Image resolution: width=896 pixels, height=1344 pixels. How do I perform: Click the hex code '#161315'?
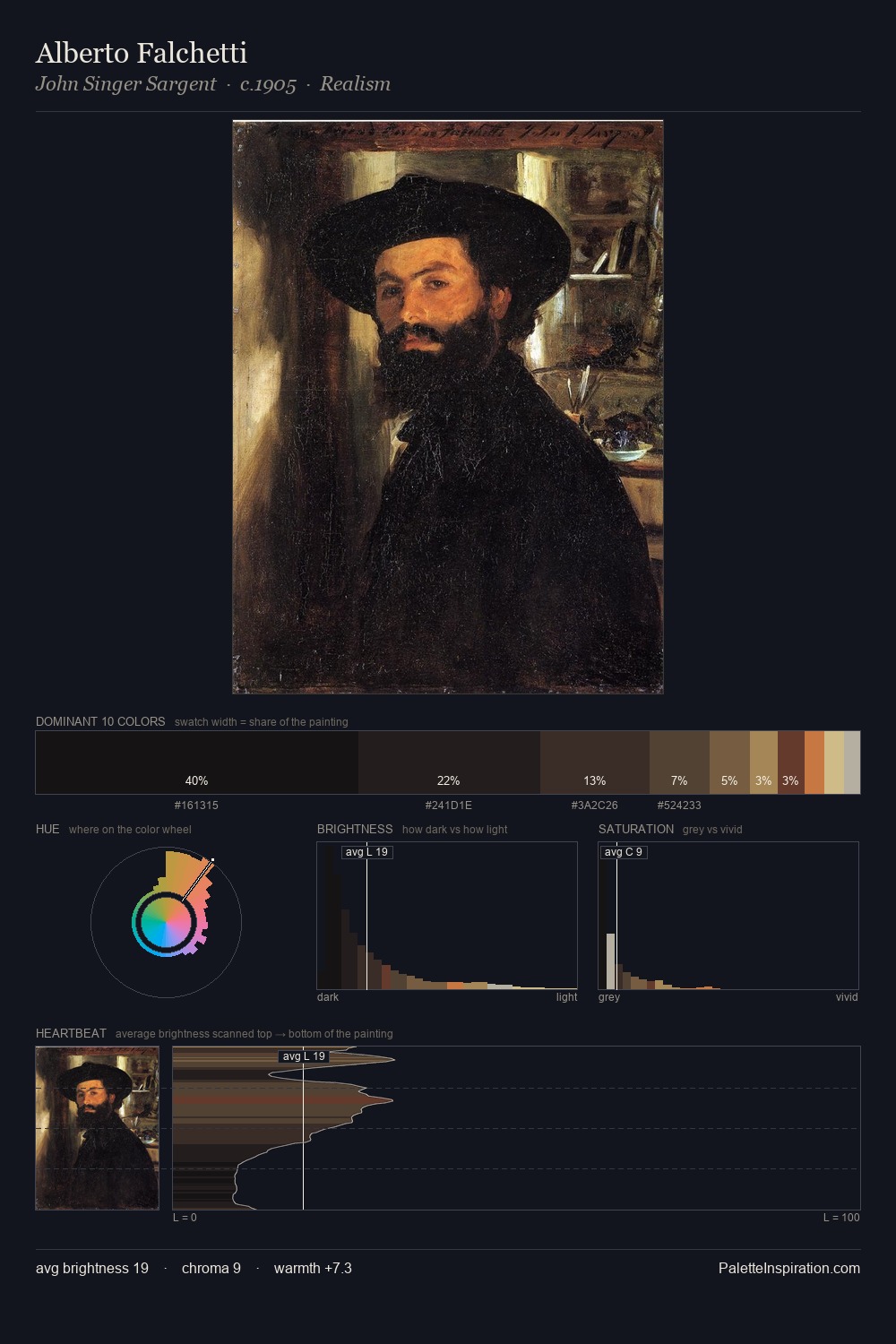point(196,806)
